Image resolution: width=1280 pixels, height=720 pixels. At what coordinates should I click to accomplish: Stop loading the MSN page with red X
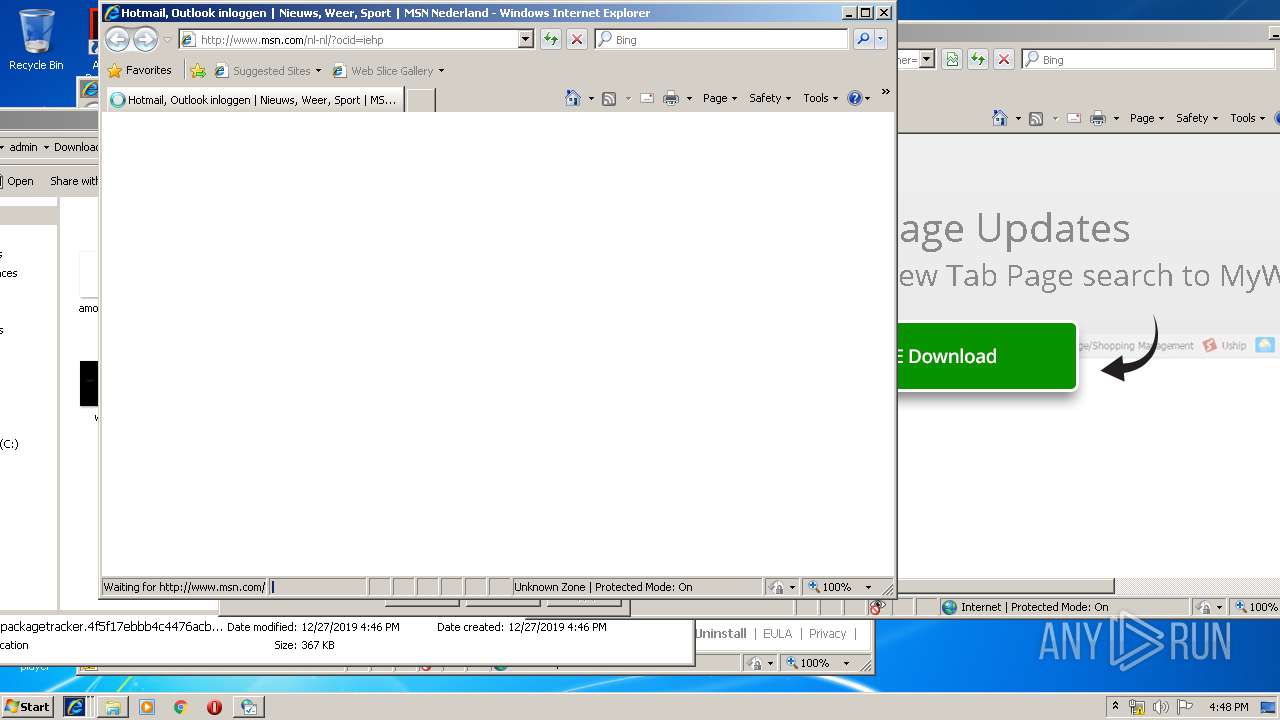tap(577, 39)
